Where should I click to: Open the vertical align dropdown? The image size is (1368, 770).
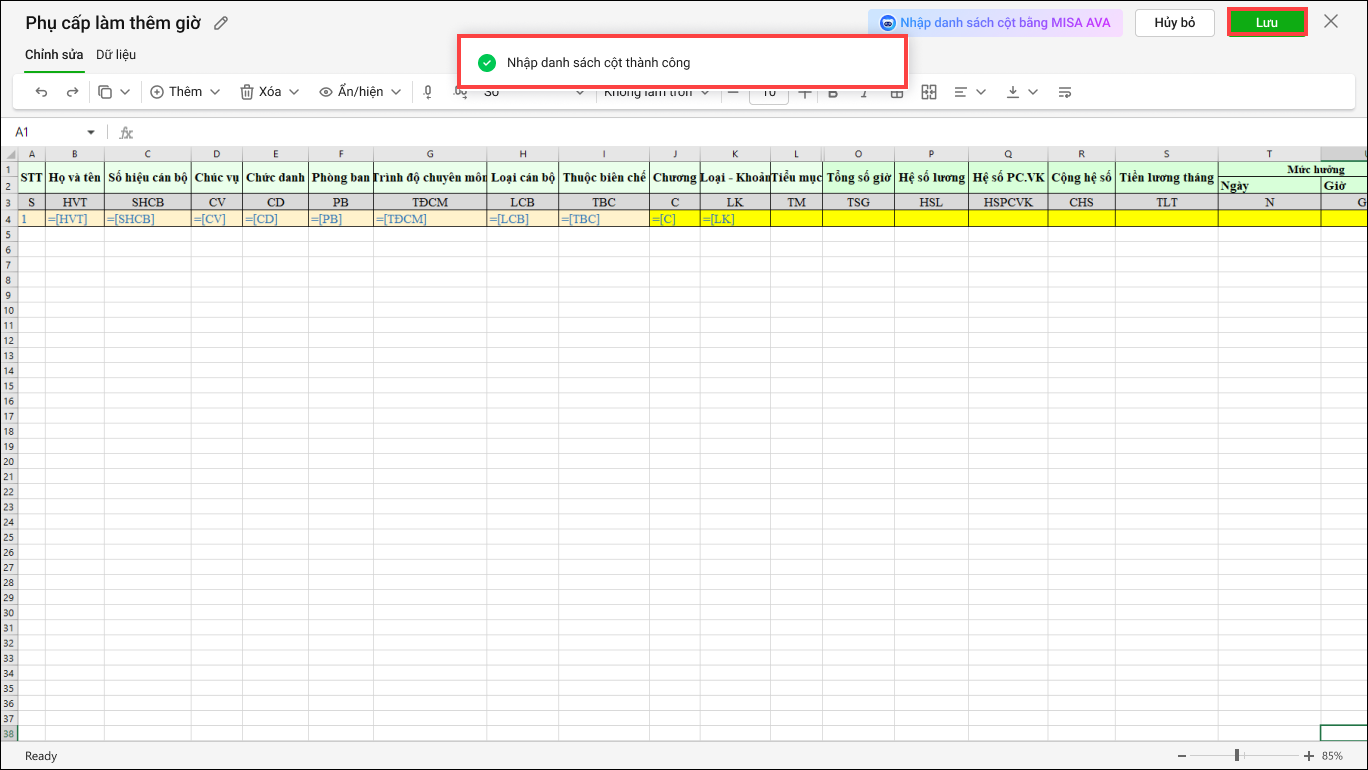(1021, 92)
